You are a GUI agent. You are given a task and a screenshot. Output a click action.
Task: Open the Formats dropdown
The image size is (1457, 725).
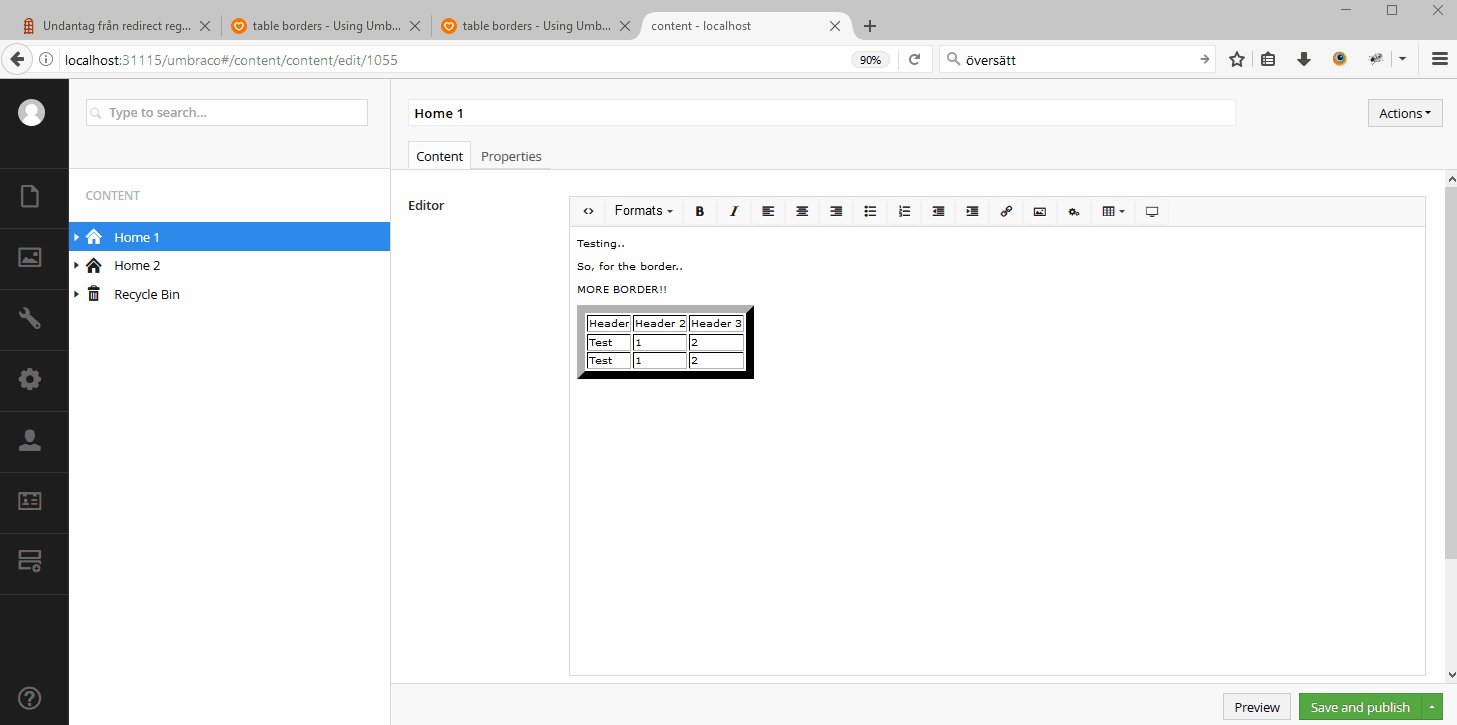pyautogui.click(x=643, y=211)
